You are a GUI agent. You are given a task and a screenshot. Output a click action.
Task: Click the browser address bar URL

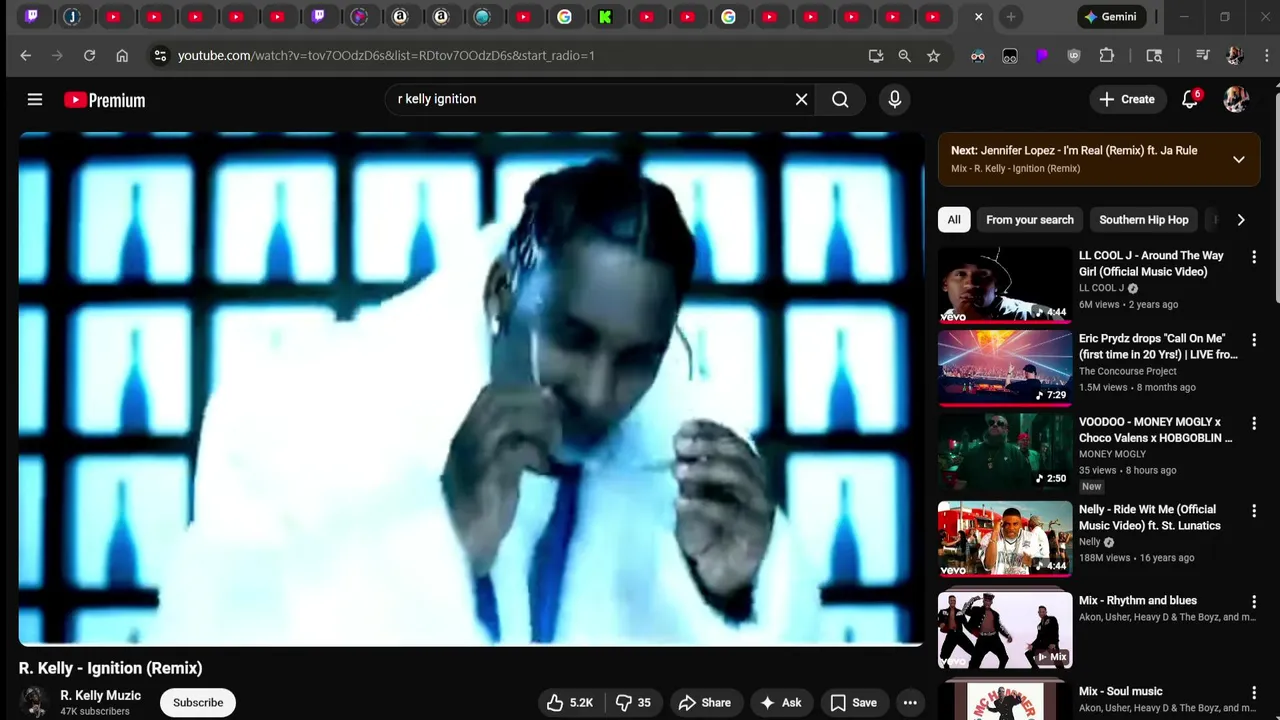tap(386, 55)
